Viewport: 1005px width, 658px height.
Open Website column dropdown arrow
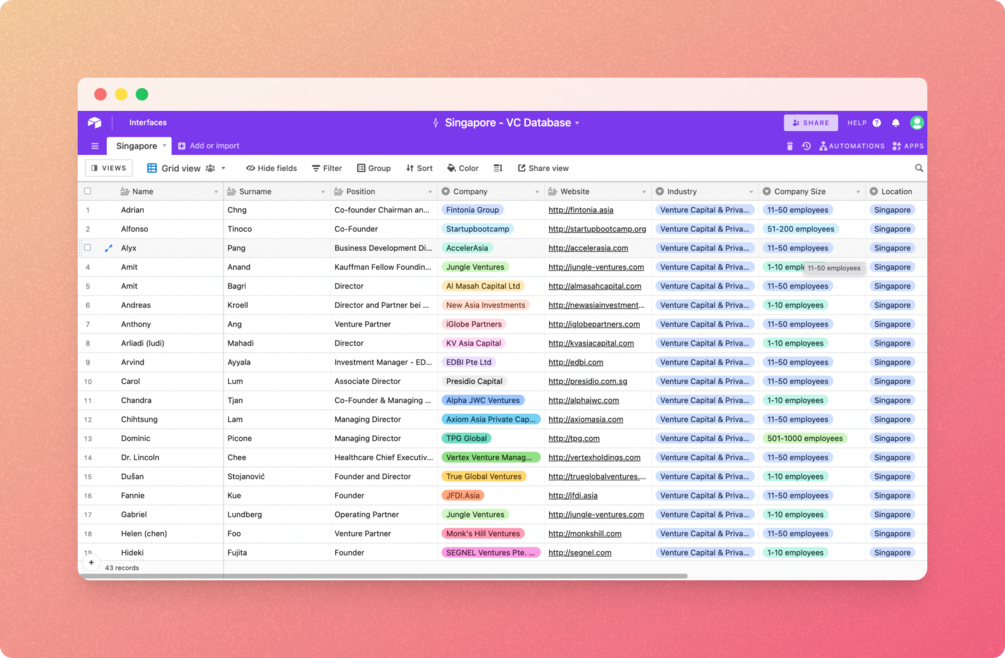[x=644, y=192]
